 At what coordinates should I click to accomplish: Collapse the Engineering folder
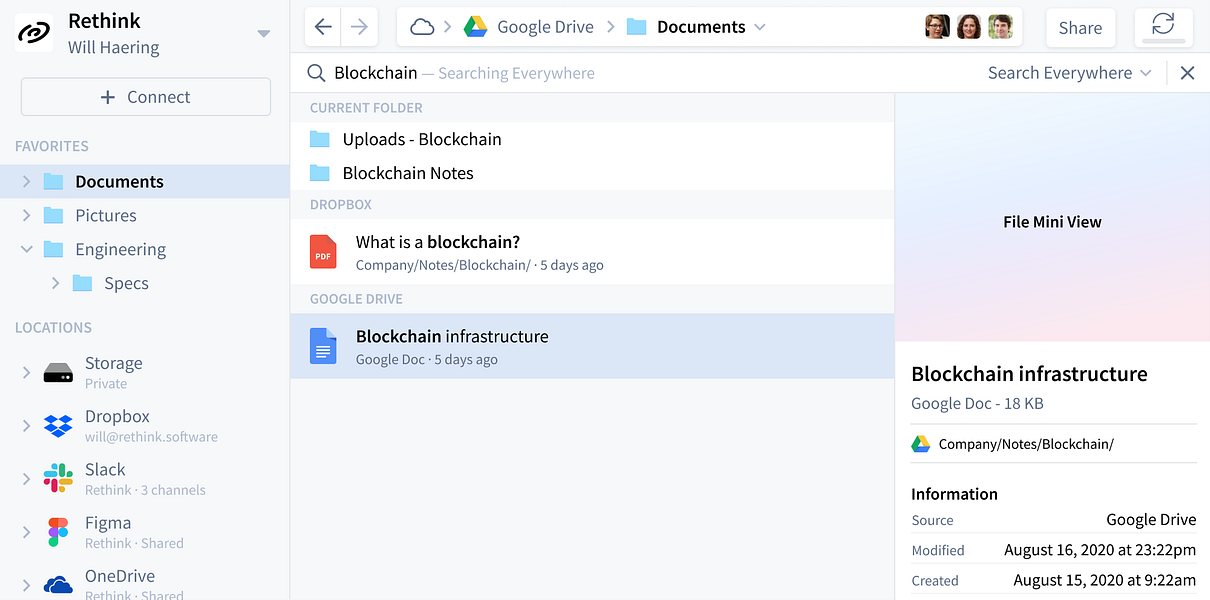[x=27, y=249]
